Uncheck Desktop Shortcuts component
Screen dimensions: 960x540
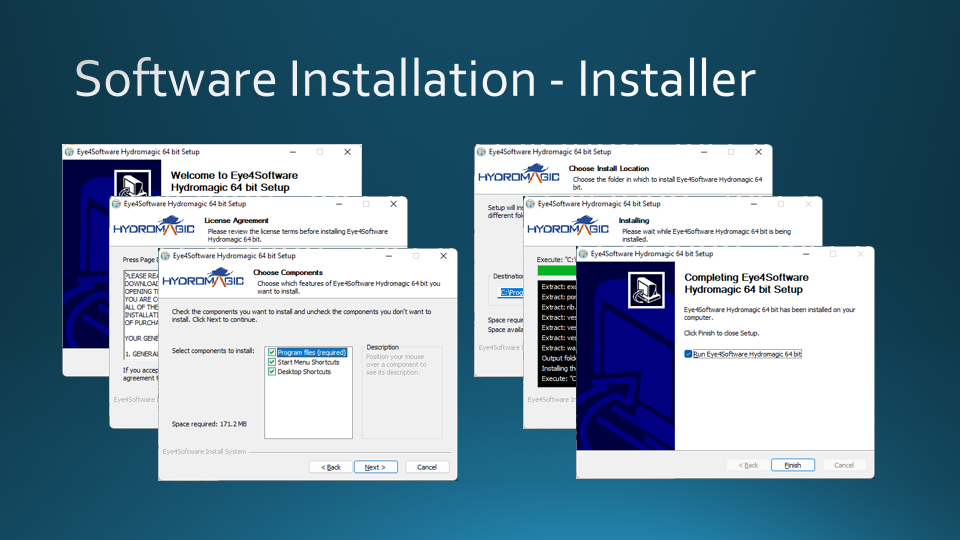tap(272, 372)
